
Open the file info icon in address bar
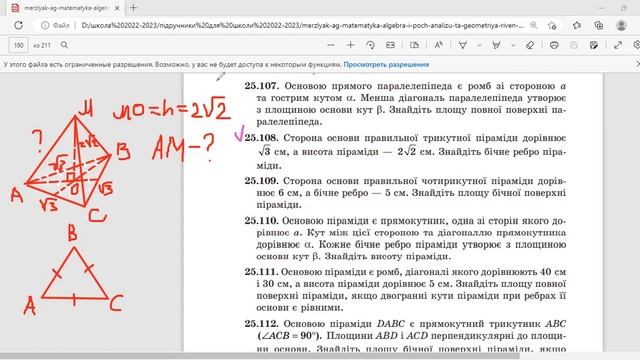45,25
